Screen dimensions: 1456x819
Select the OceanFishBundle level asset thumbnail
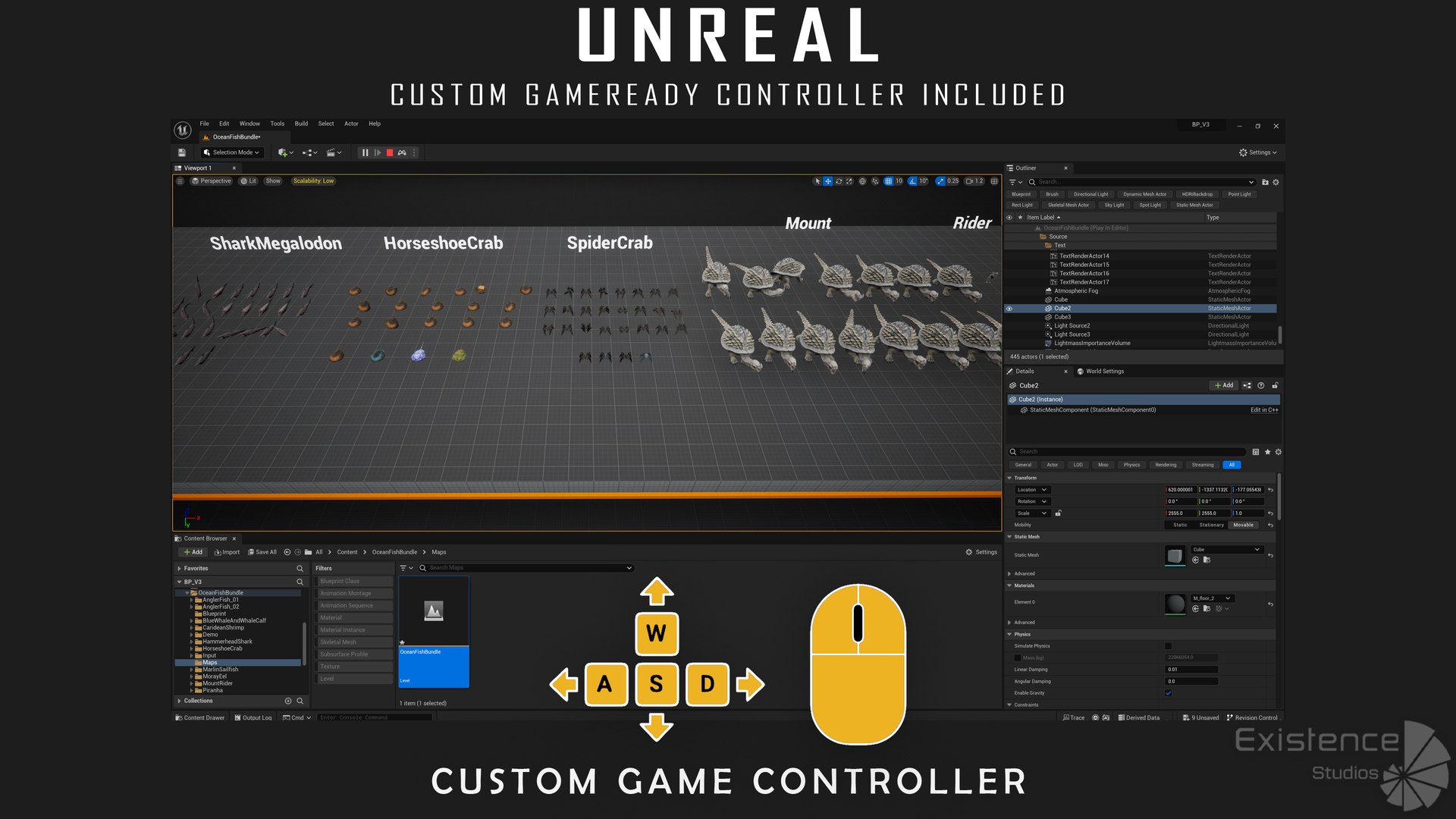pyautogui.click(x=434, y=632)
